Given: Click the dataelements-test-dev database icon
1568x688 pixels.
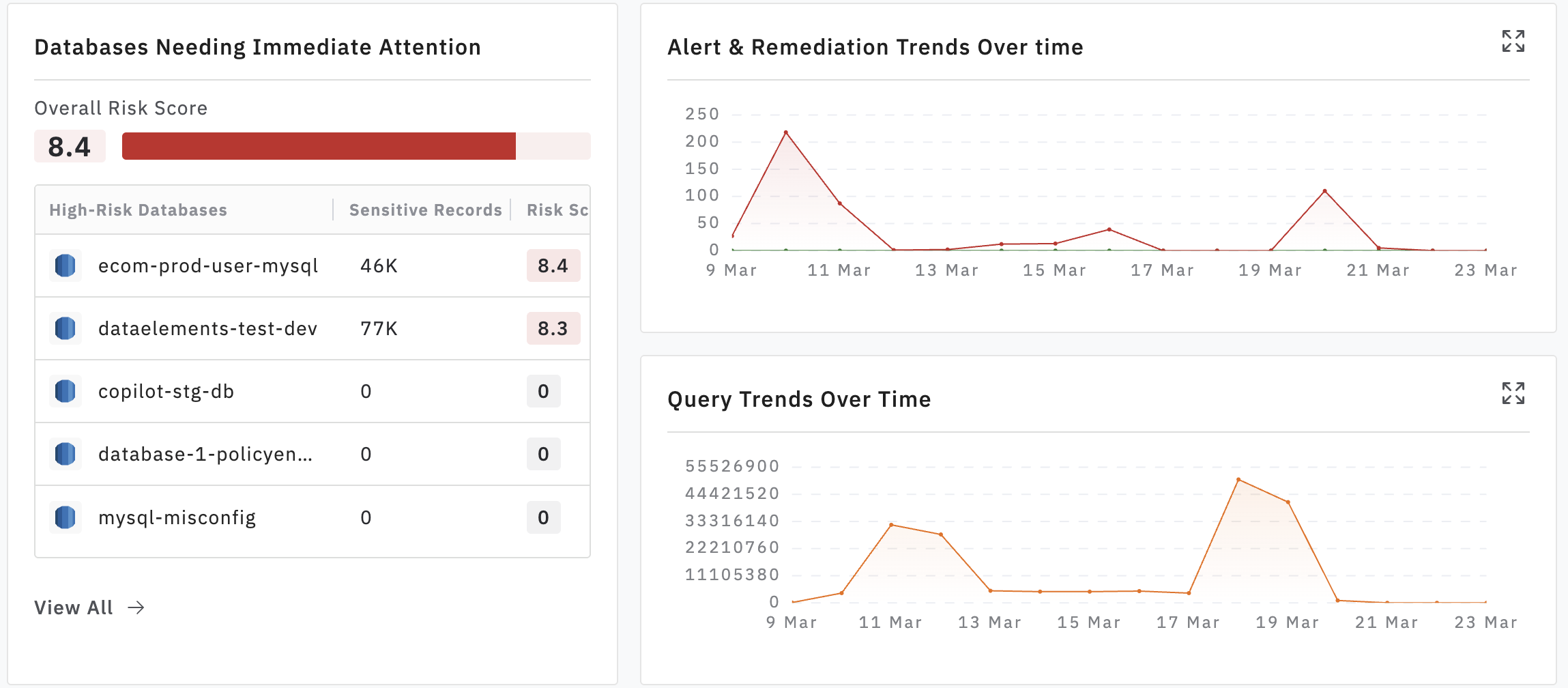Looking at the screenshot, I should click(66, 328).
